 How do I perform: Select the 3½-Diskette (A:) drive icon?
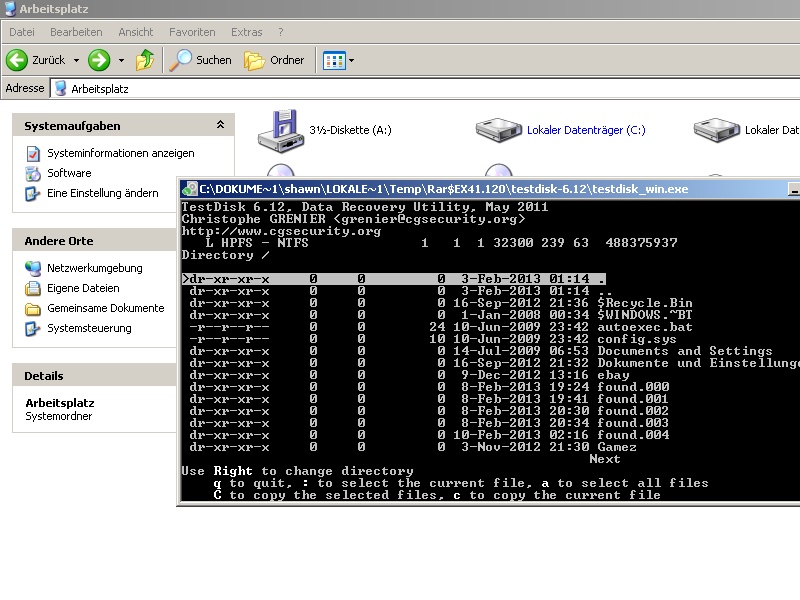pyautogui.click(x=281, y=131)
